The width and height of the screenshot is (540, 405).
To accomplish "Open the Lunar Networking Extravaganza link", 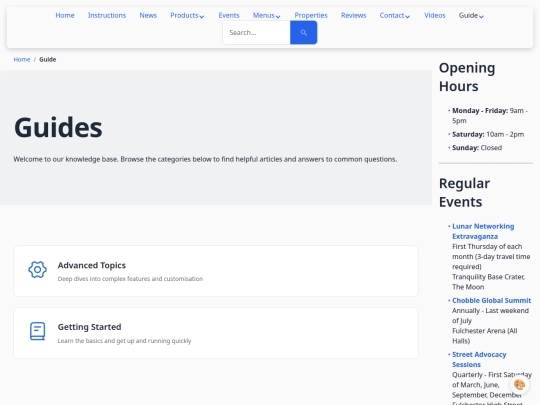I will click(x=483, y=231).
